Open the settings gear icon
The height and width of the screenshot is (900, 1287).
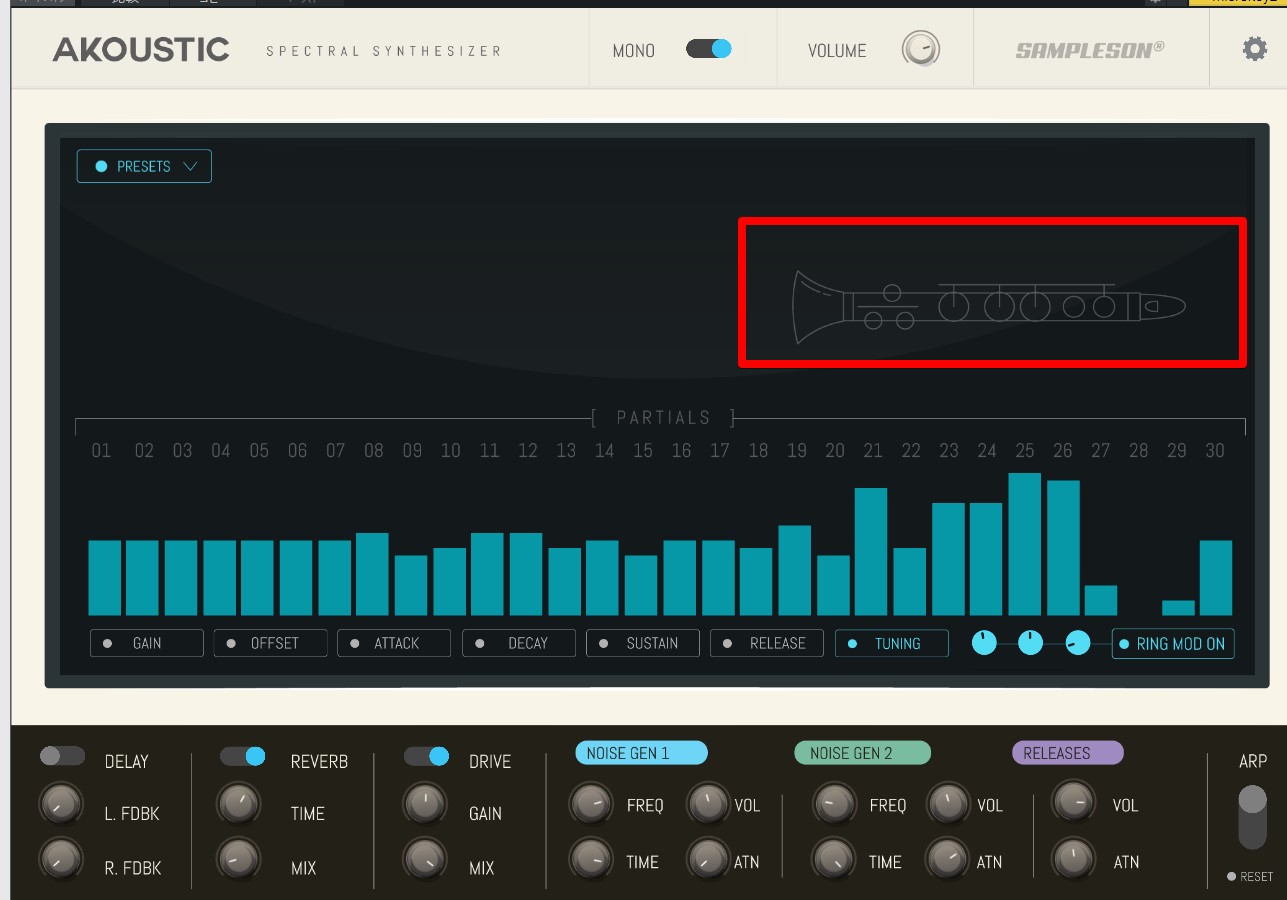click(x=1254, y=48)
